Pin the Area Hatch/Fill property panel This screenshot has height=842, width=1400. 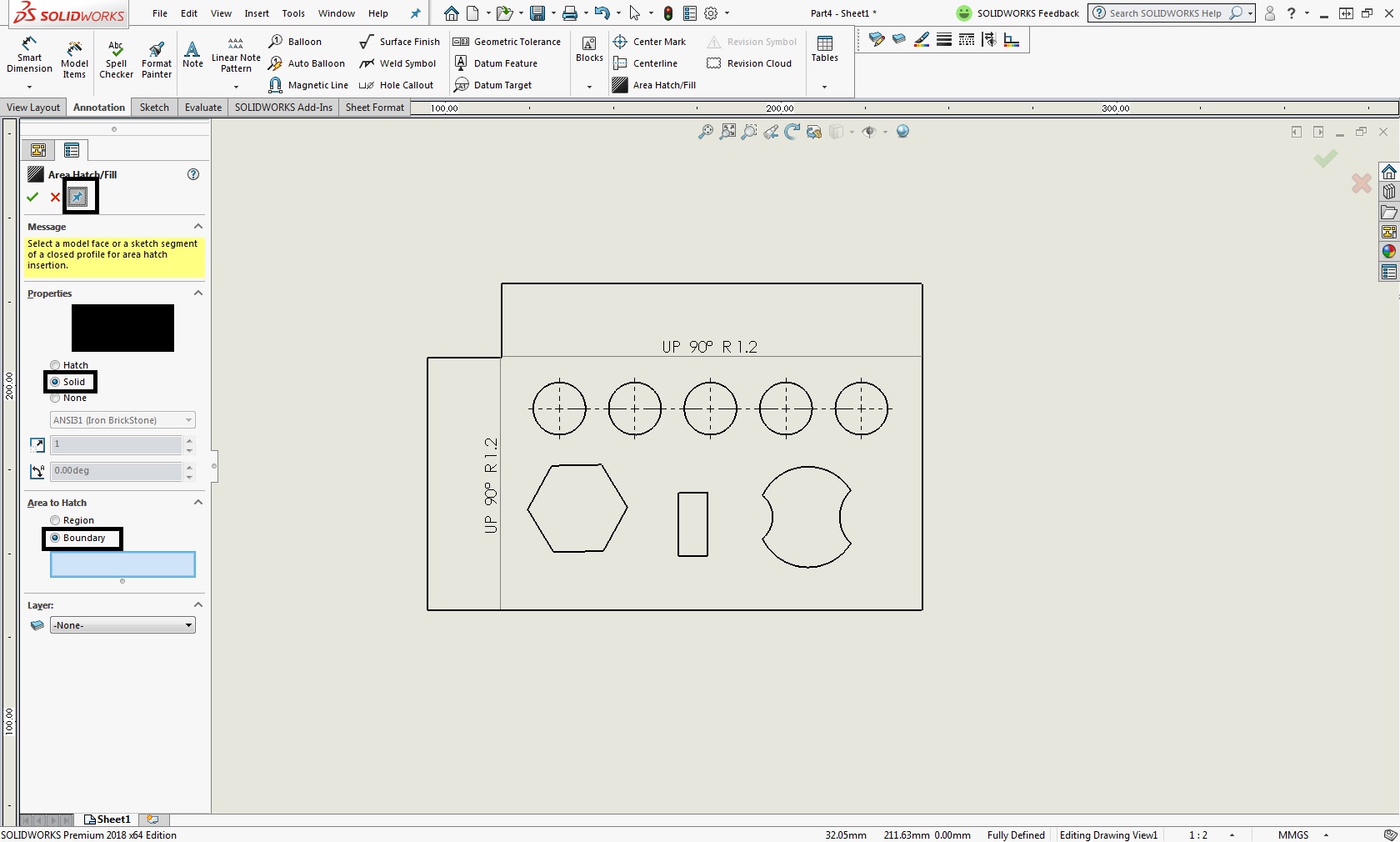[x=78, y=197]
